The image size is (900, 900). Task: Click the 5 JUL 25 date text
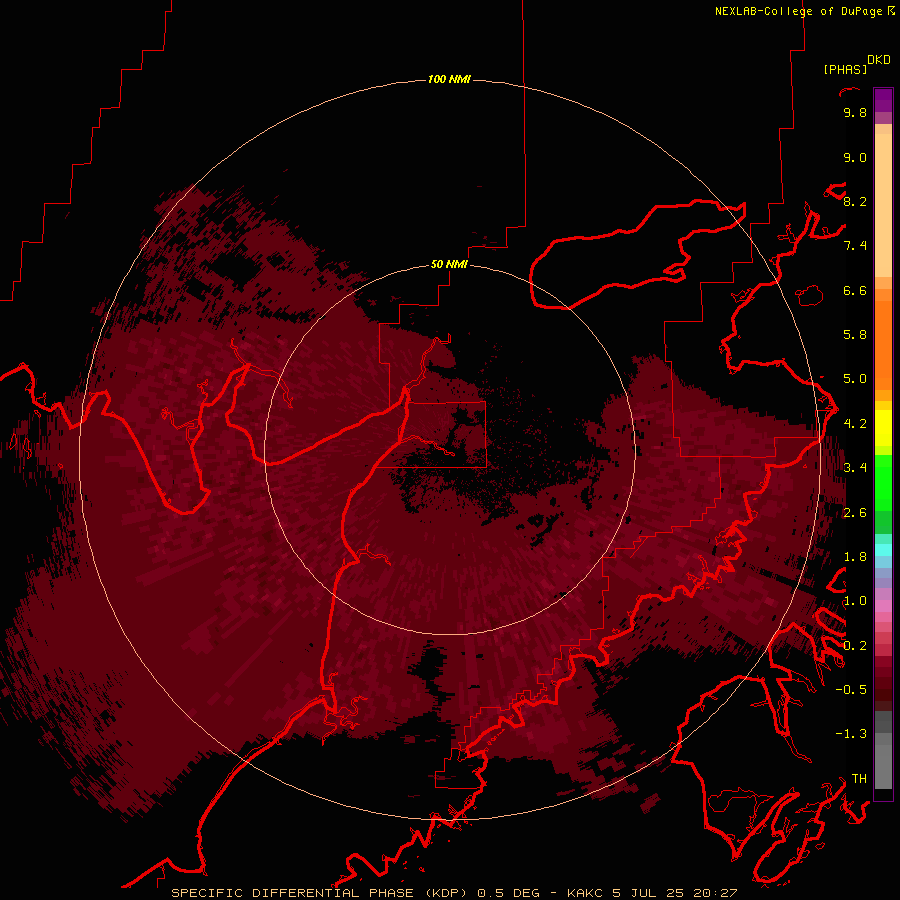coord(649,893)
